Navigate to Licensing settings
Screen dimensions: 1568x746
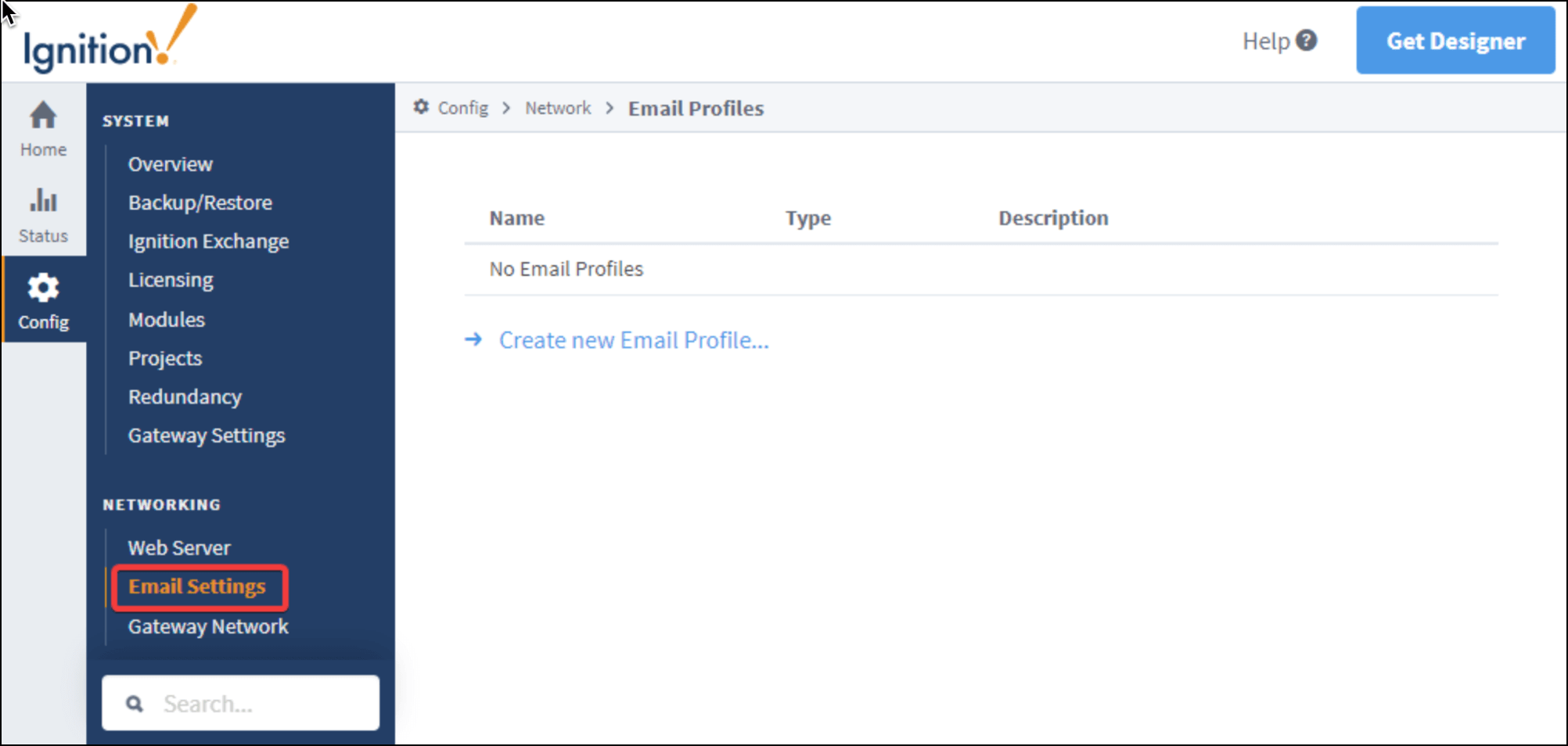coord(171,280)
